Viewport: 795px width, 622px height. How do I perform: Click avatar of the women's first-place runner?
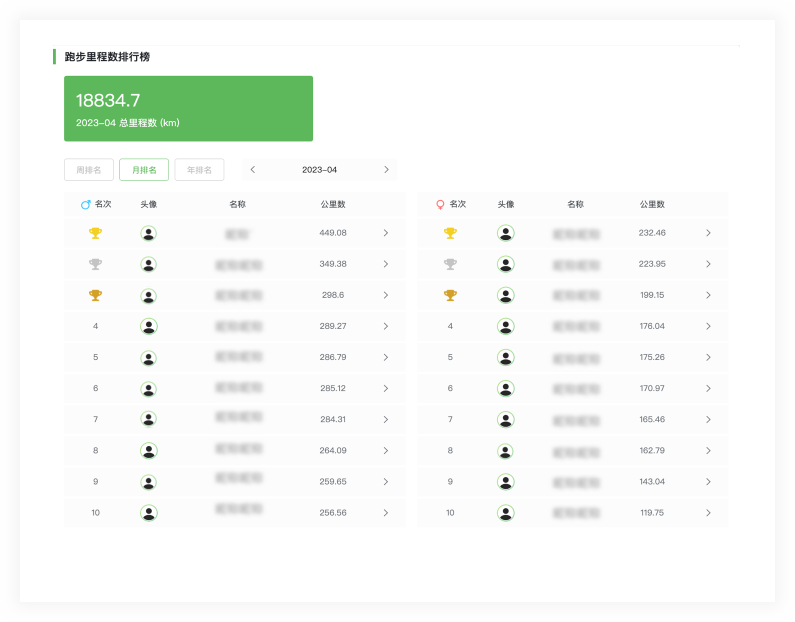pyautogui.click(x=506, y=233)
